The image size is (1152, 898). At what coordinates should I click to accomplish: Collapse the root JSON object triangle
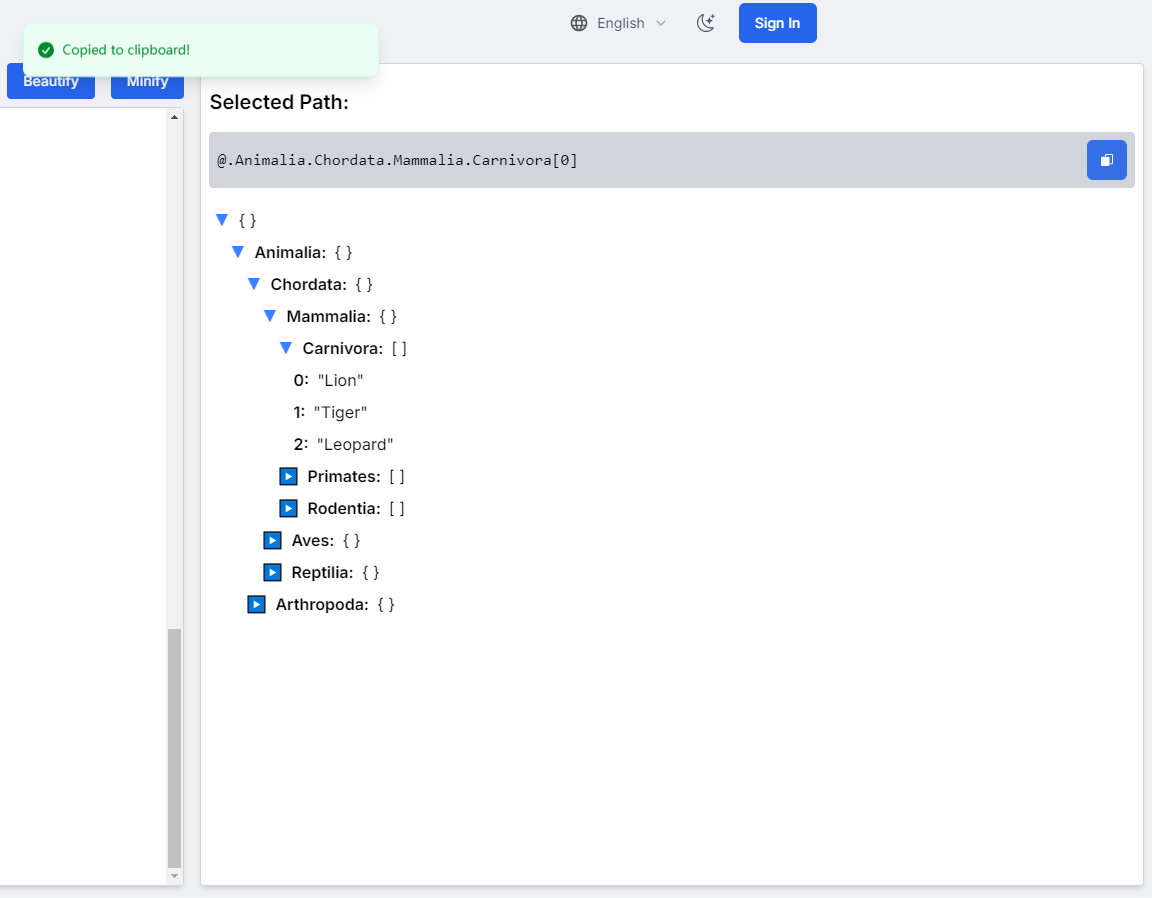coord(222,220)
